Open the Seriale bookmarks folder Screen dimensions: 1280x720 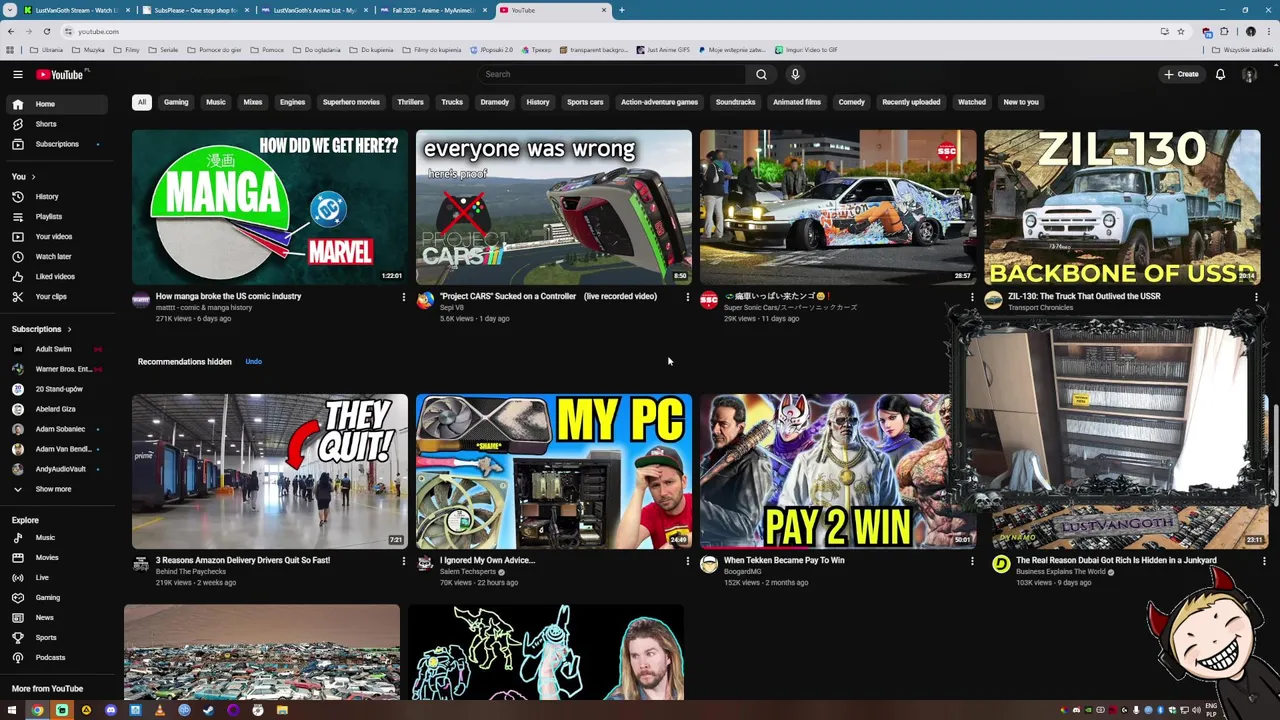(164, 49)
